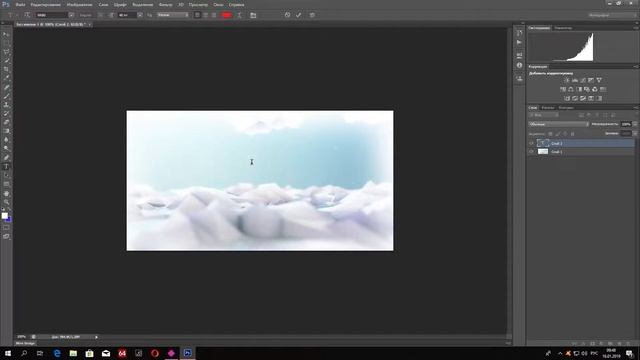Commit current text edits with checkmark
Screen dimensions: 640x360
(299, 15)
